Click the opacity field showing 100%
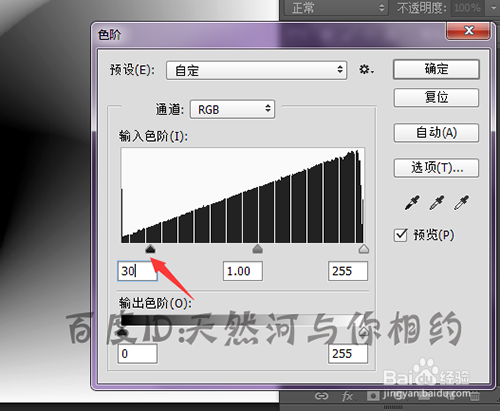500x411 pixels. [x=468, y=8]
